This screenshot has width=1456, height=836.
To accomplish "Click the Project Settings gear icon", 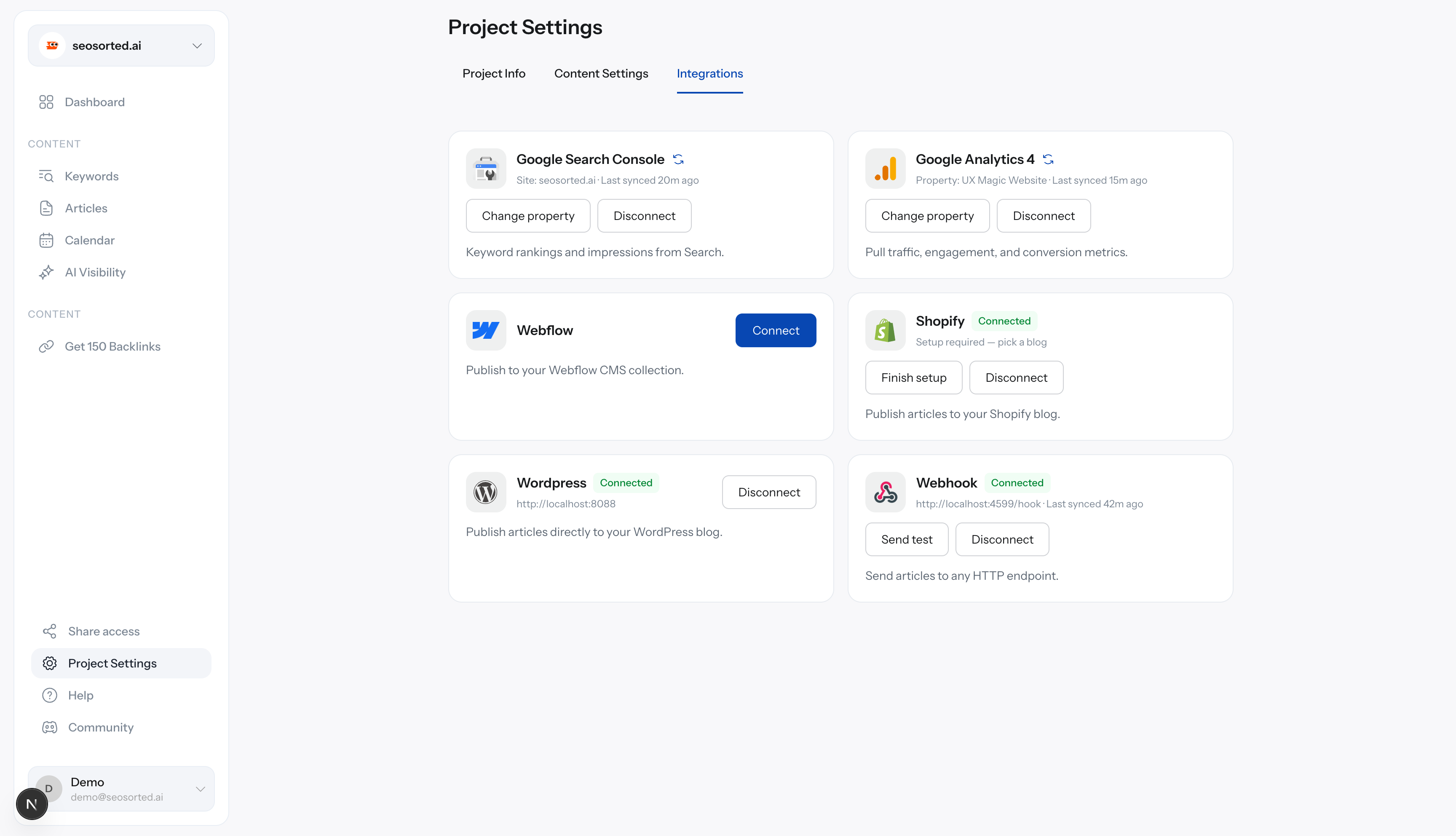I will [50, 663].
